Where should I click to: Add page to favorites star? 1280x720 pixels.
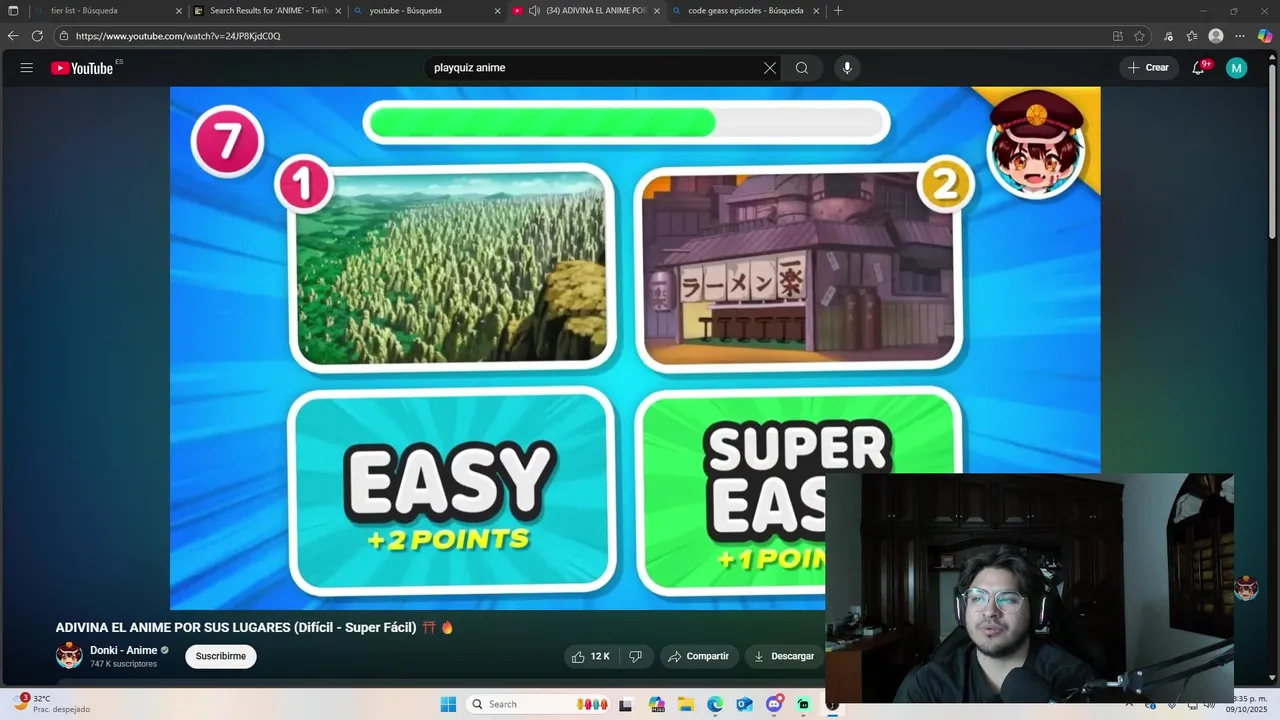tap(1139, 36)
